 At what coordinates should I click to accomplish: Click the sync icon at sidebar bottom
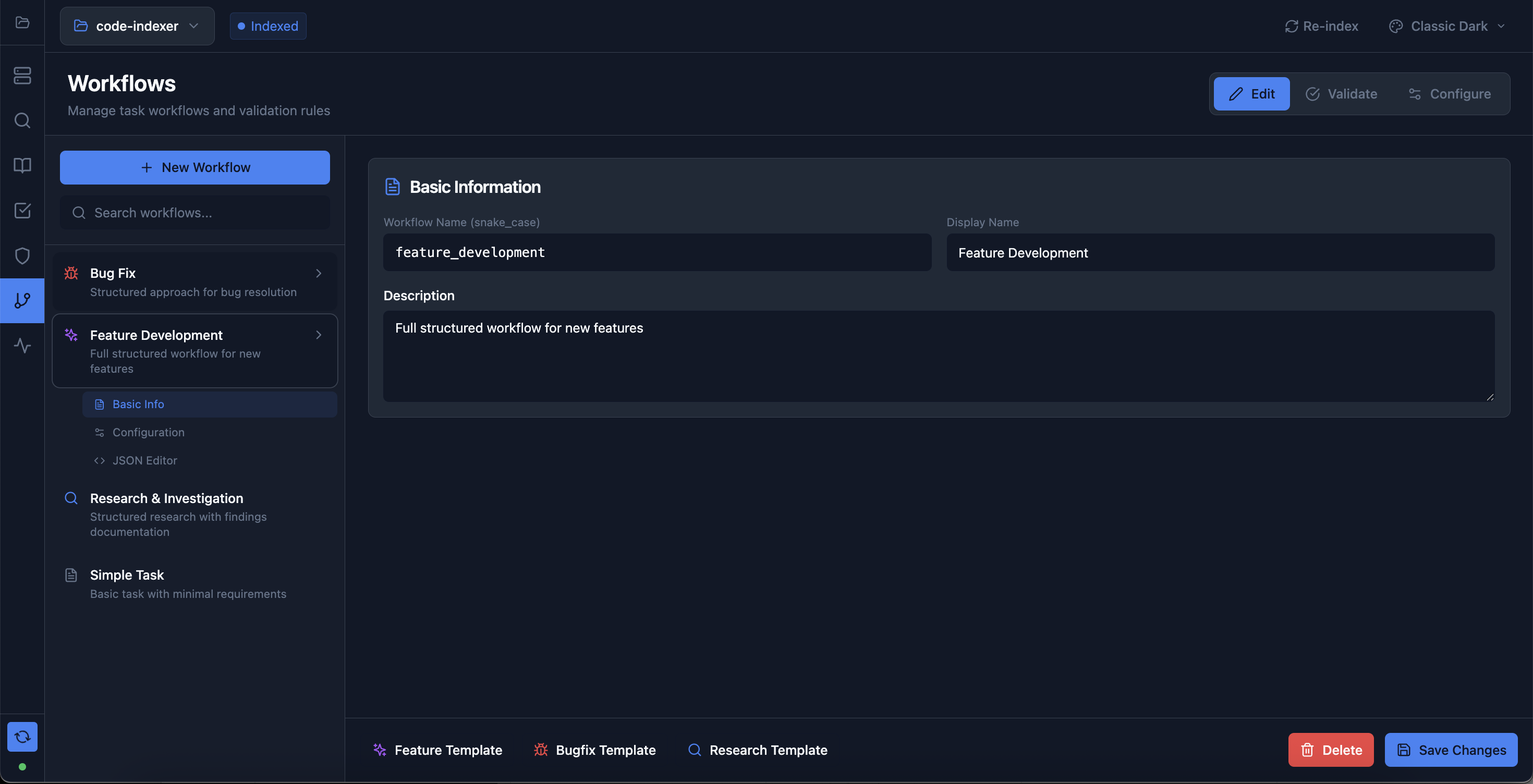22,737
